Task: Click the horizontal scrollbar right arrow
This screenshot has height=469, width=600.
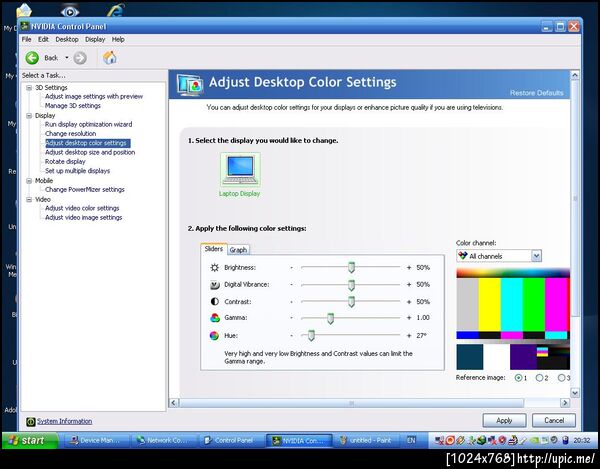Action: (565, 403)
